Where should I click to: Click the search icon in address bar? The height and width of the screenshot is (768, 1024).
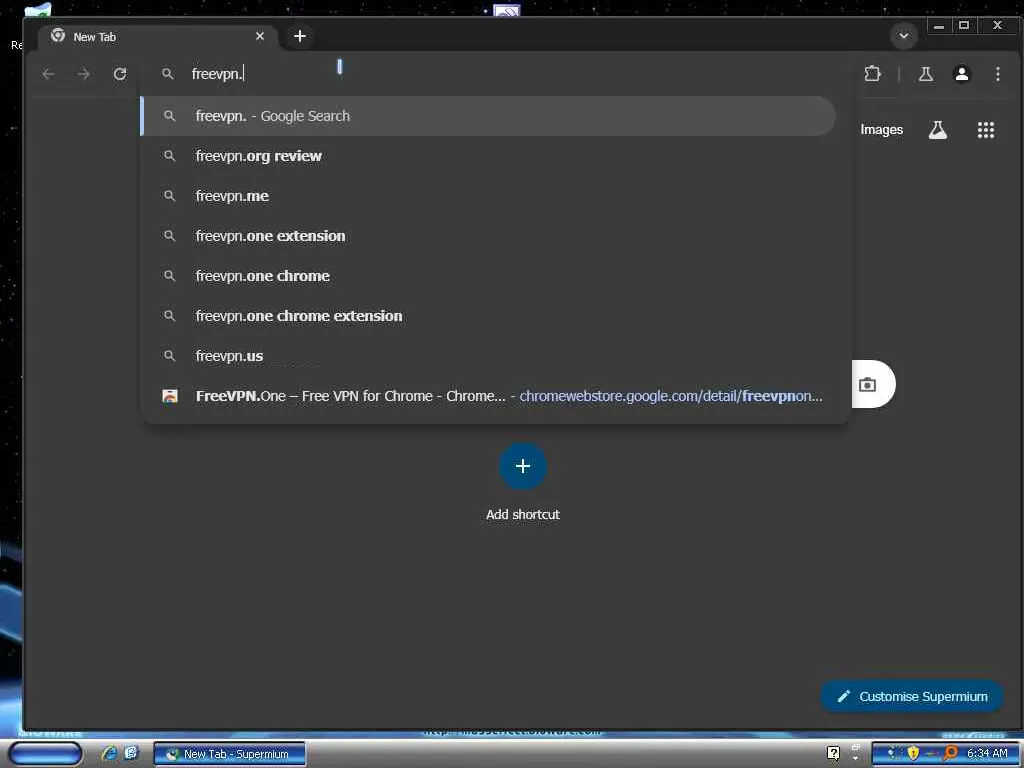coord(168,74)
